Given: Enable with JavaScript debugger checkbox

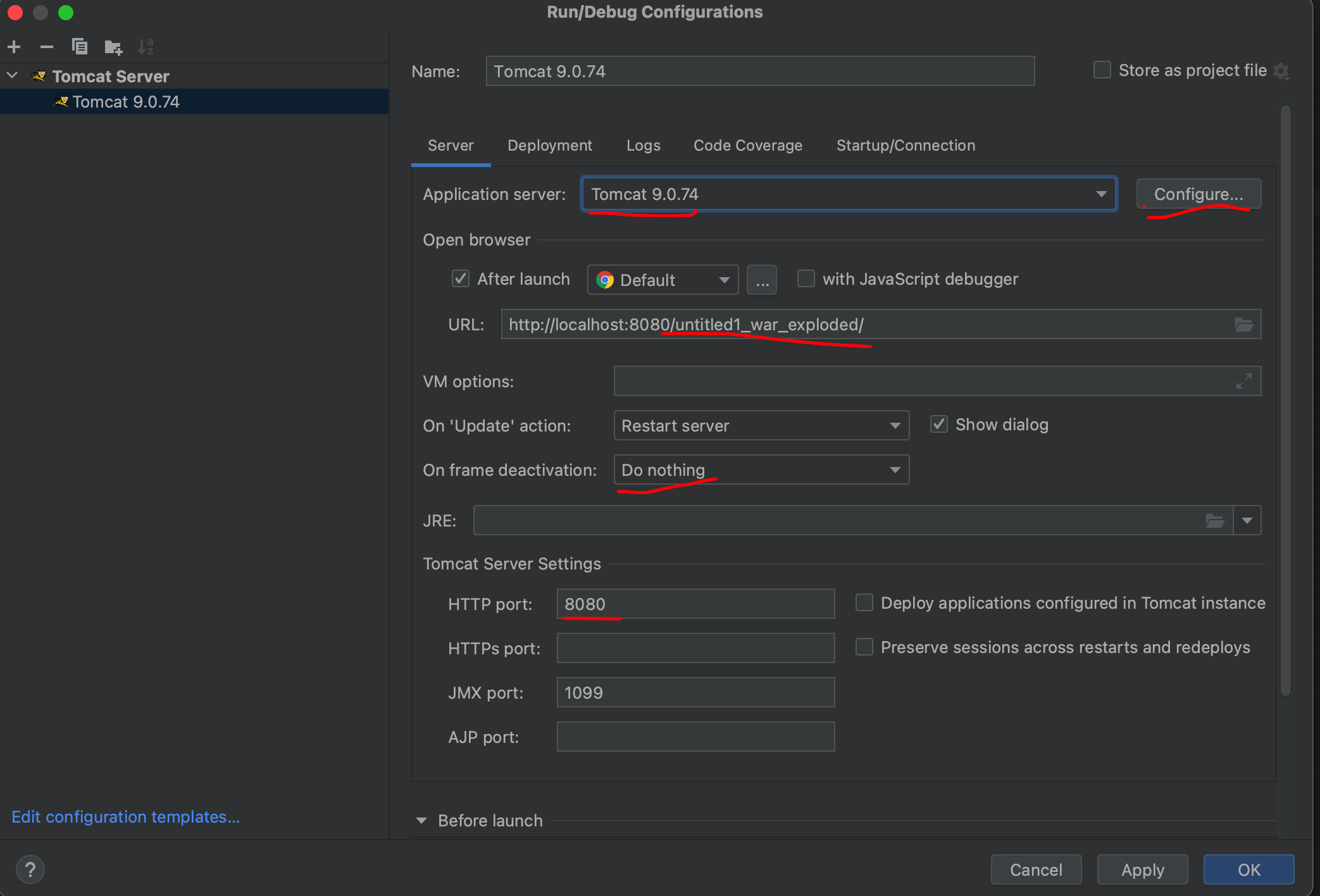Looking at the screenshot, I should [x=806, y=279].
